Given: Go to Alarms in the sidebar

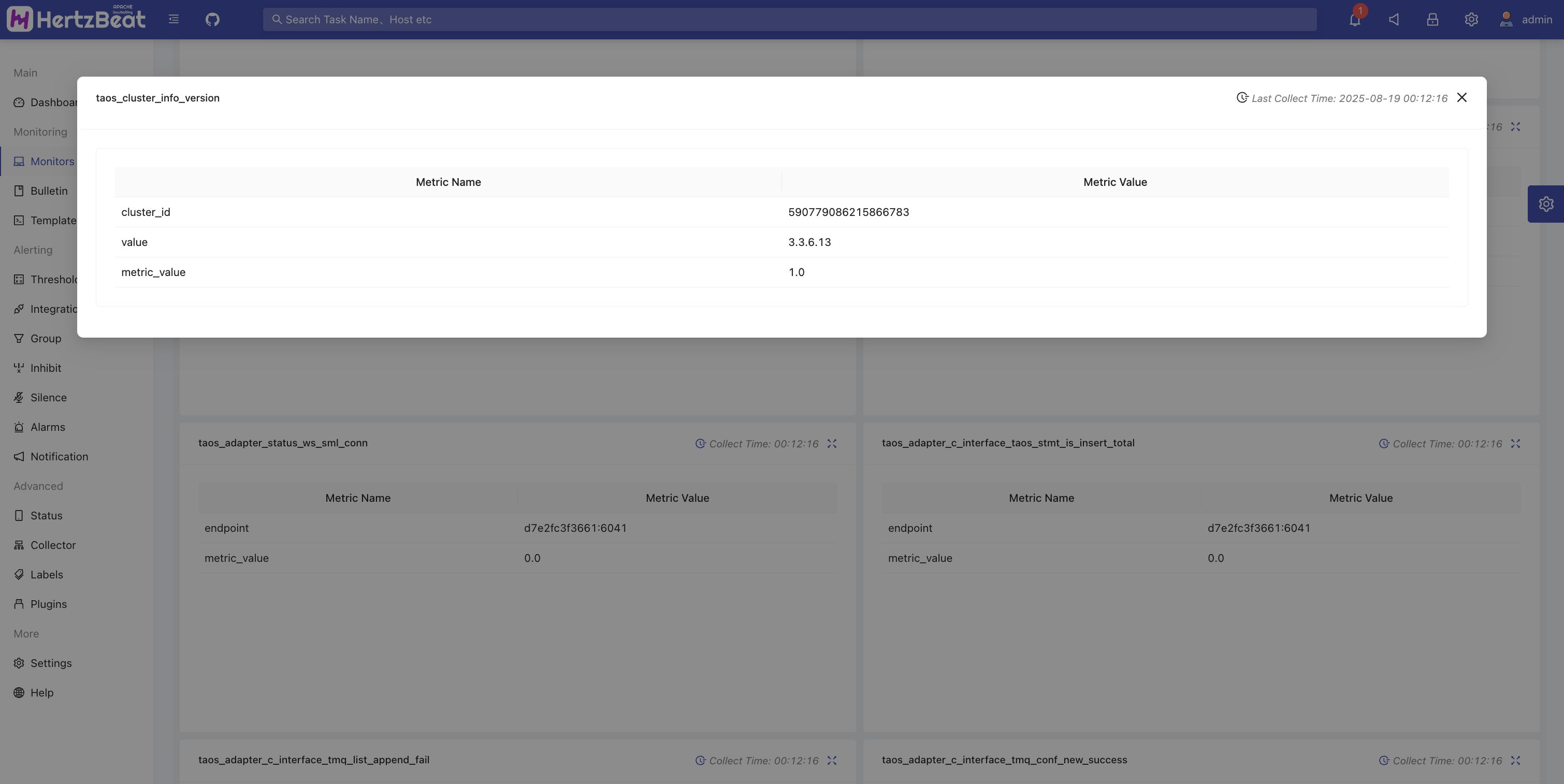Looking at the screenshot, I should tap(47, 427).
